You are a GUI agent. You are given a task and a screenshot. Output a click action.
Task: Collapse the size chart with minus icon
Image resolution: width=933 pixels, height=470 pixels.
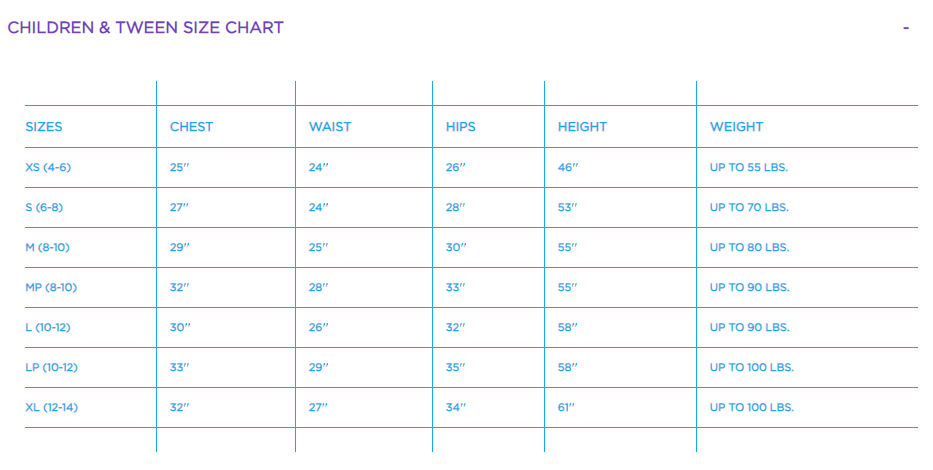pos(905,28)
